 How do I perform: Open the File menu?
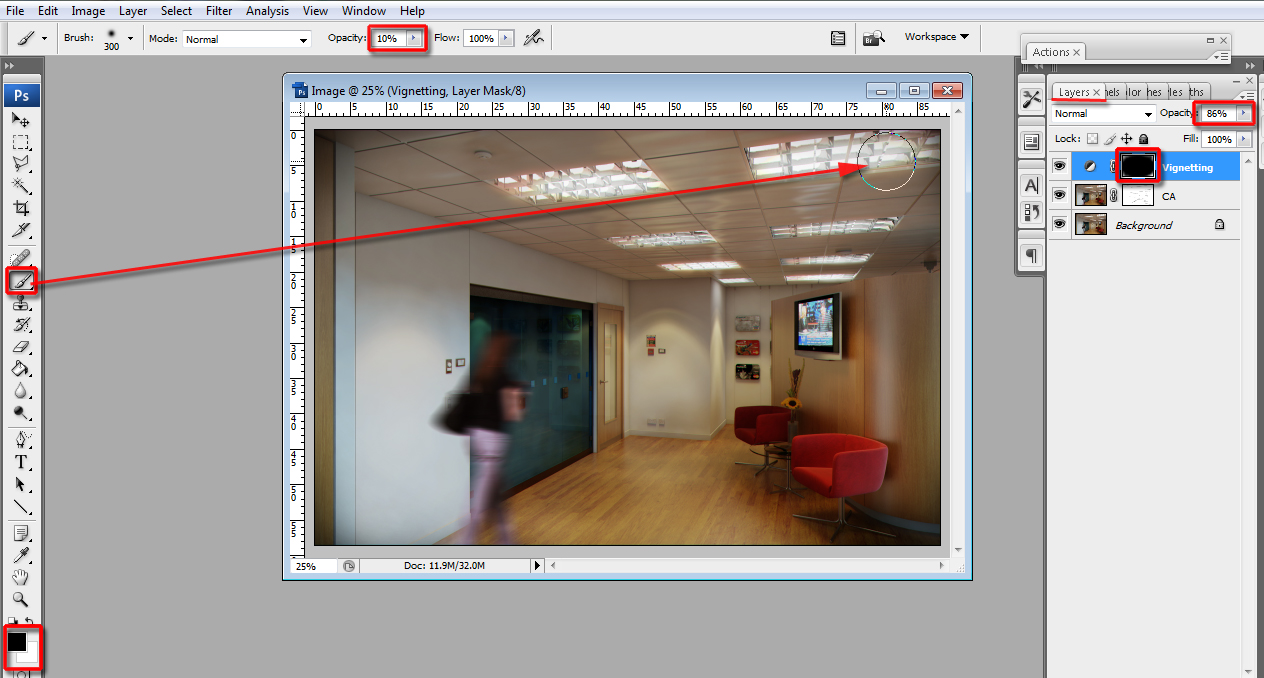(x=15, y=11)
